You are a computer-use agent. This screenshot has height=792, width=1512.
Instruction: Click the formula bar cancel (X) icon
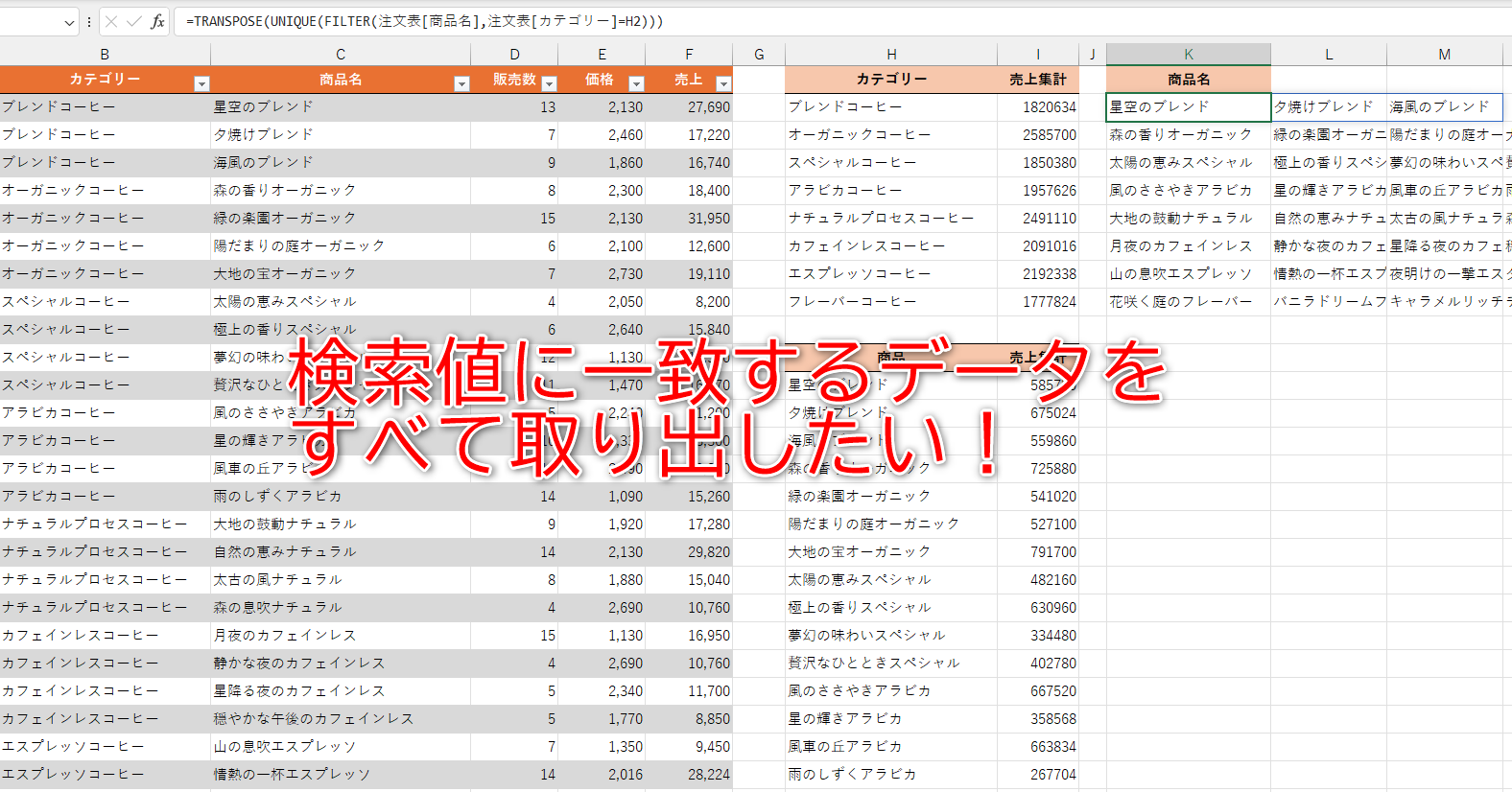pyautogui.click(x=111, y=21)
